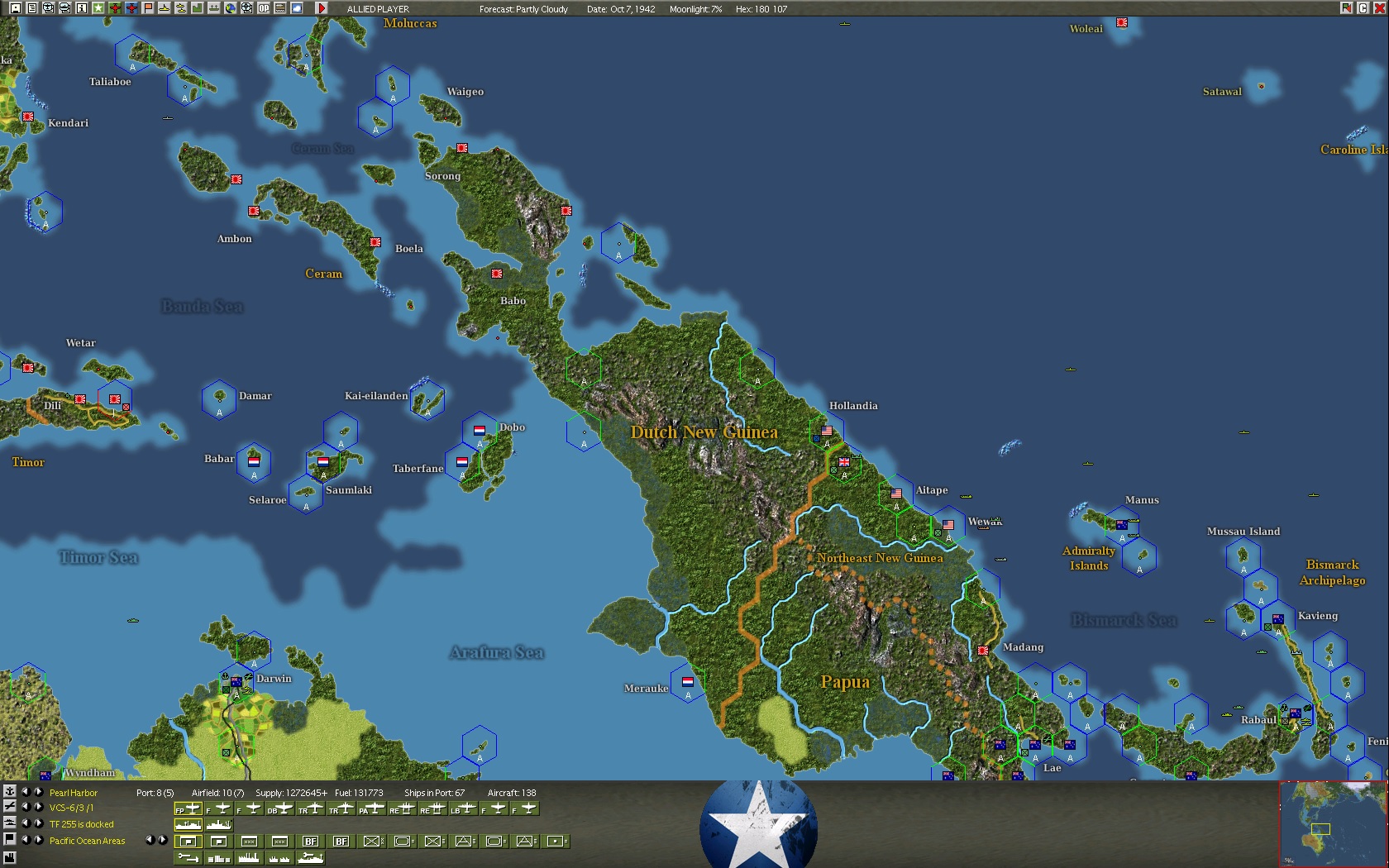Click the minimap thumbnail

[x=1333, y=824]
